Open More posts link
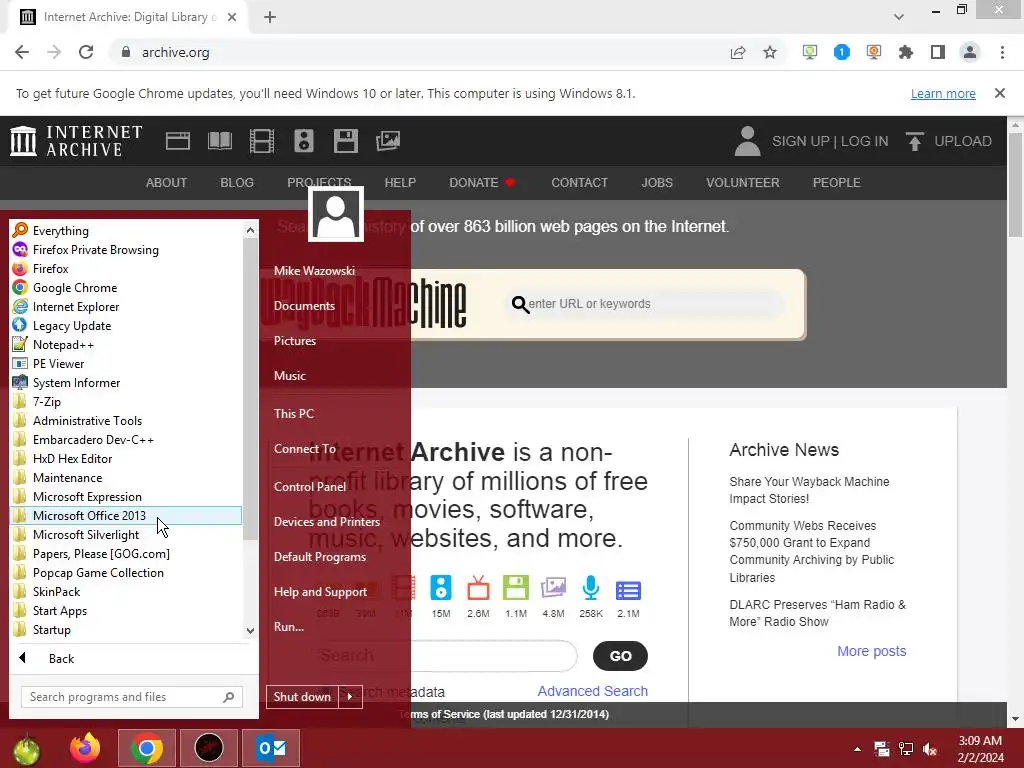 tap(872, 651)
